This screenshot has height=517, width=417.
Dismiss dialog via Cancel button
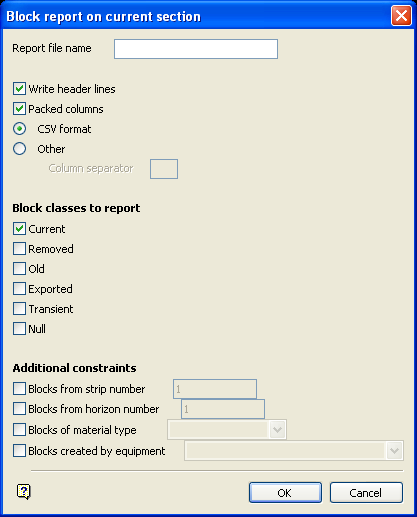[x=366, y=493]
